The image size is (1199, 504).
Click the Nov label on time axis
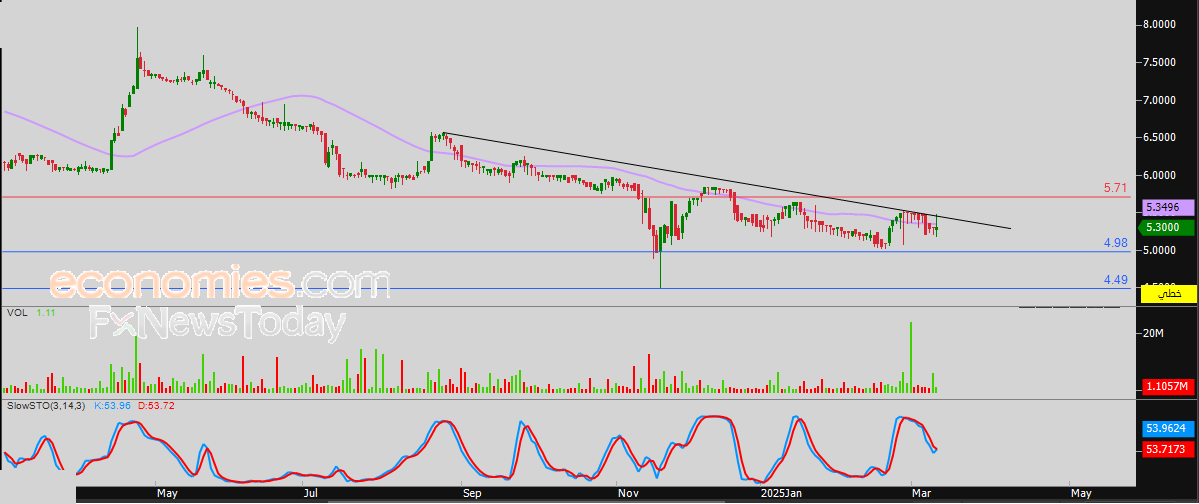628,494
